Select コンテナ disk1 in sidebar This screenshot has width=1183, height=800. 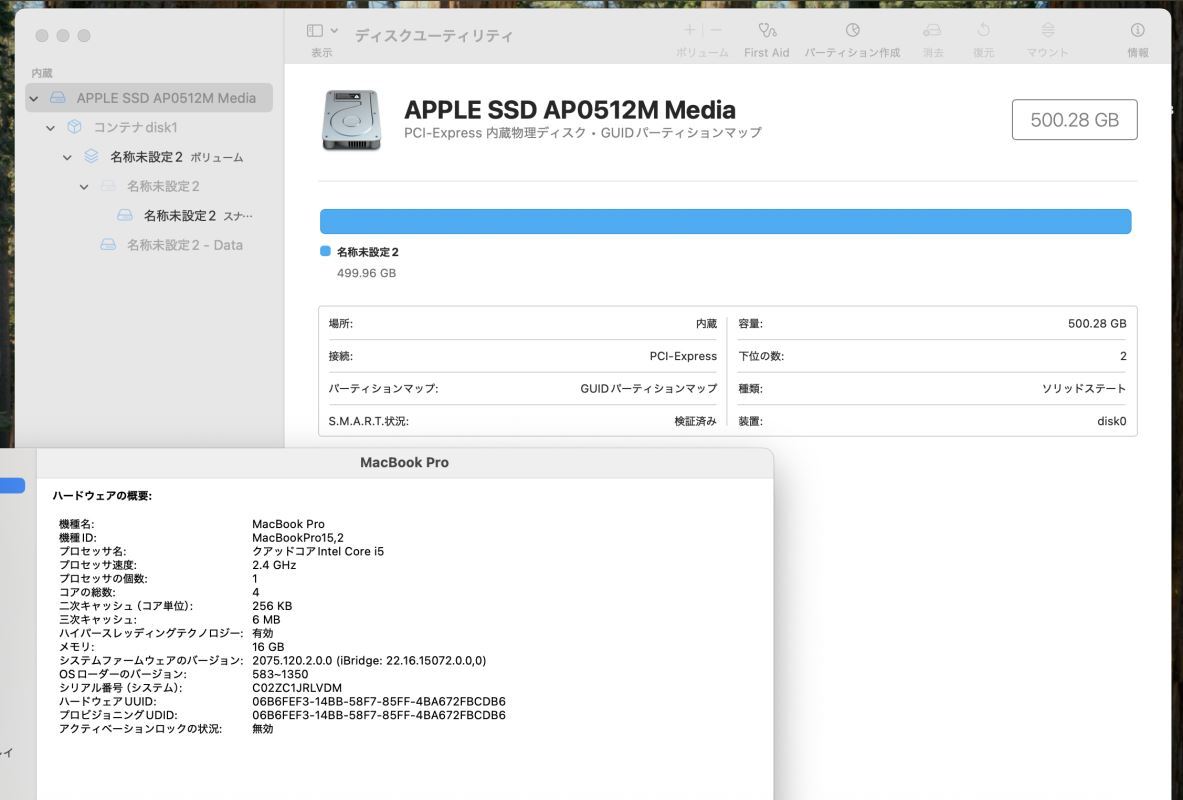135,128
